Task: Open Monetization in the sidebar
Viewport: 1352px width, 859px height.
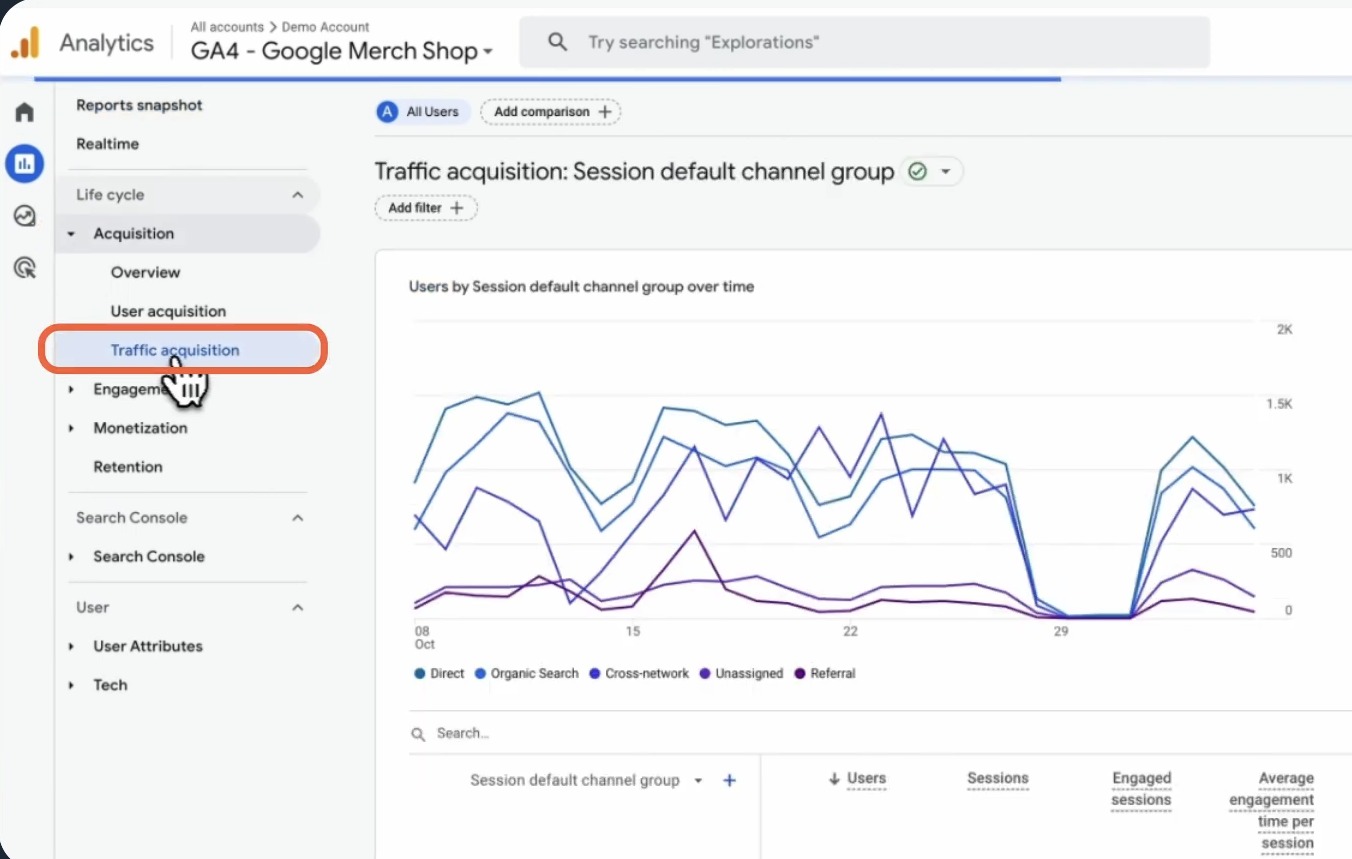Action: point(140,428)
